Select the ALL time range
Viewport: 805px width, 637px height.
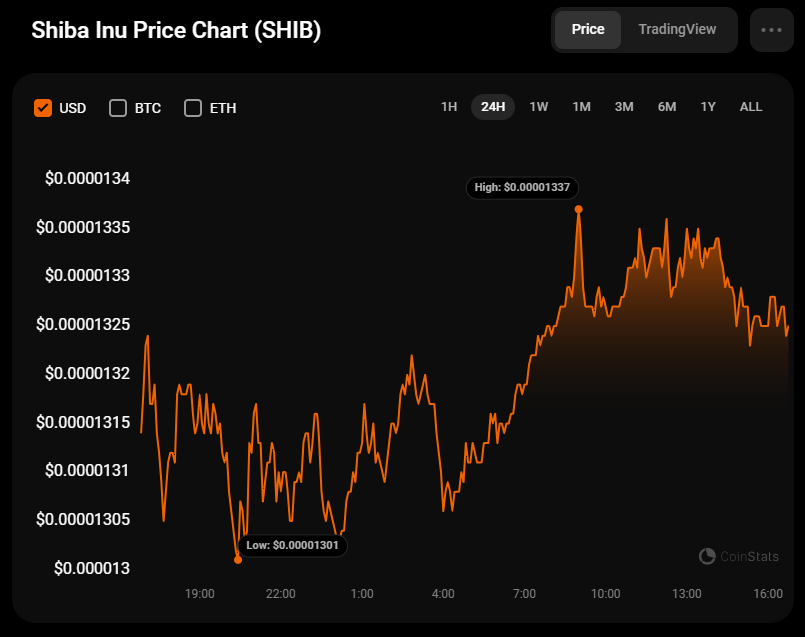click(751, 107)
